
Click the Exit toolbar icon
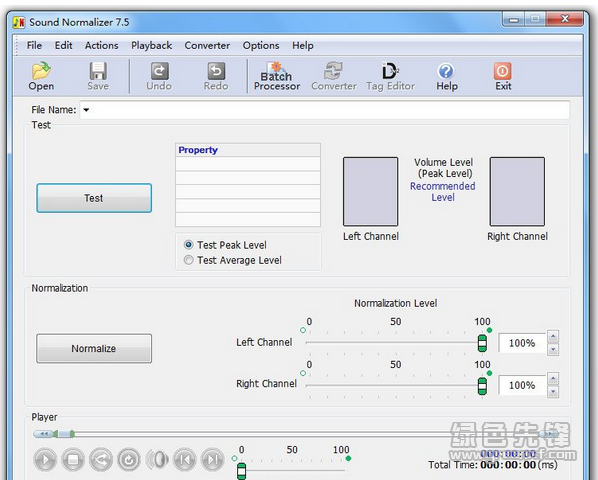pyautogui.click(x=503, y=76)
